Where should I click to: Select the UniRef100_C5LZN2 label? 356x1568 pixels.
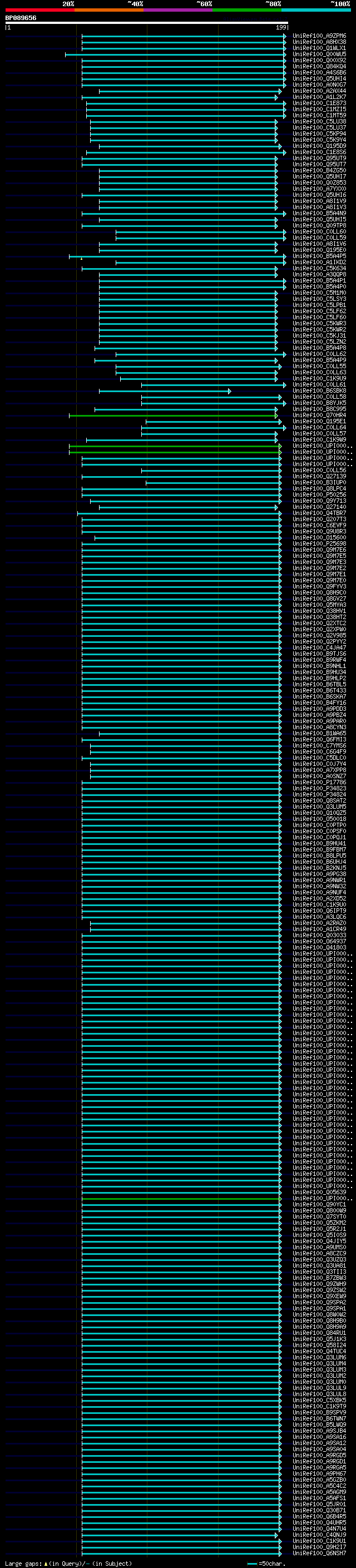point(319,342)
